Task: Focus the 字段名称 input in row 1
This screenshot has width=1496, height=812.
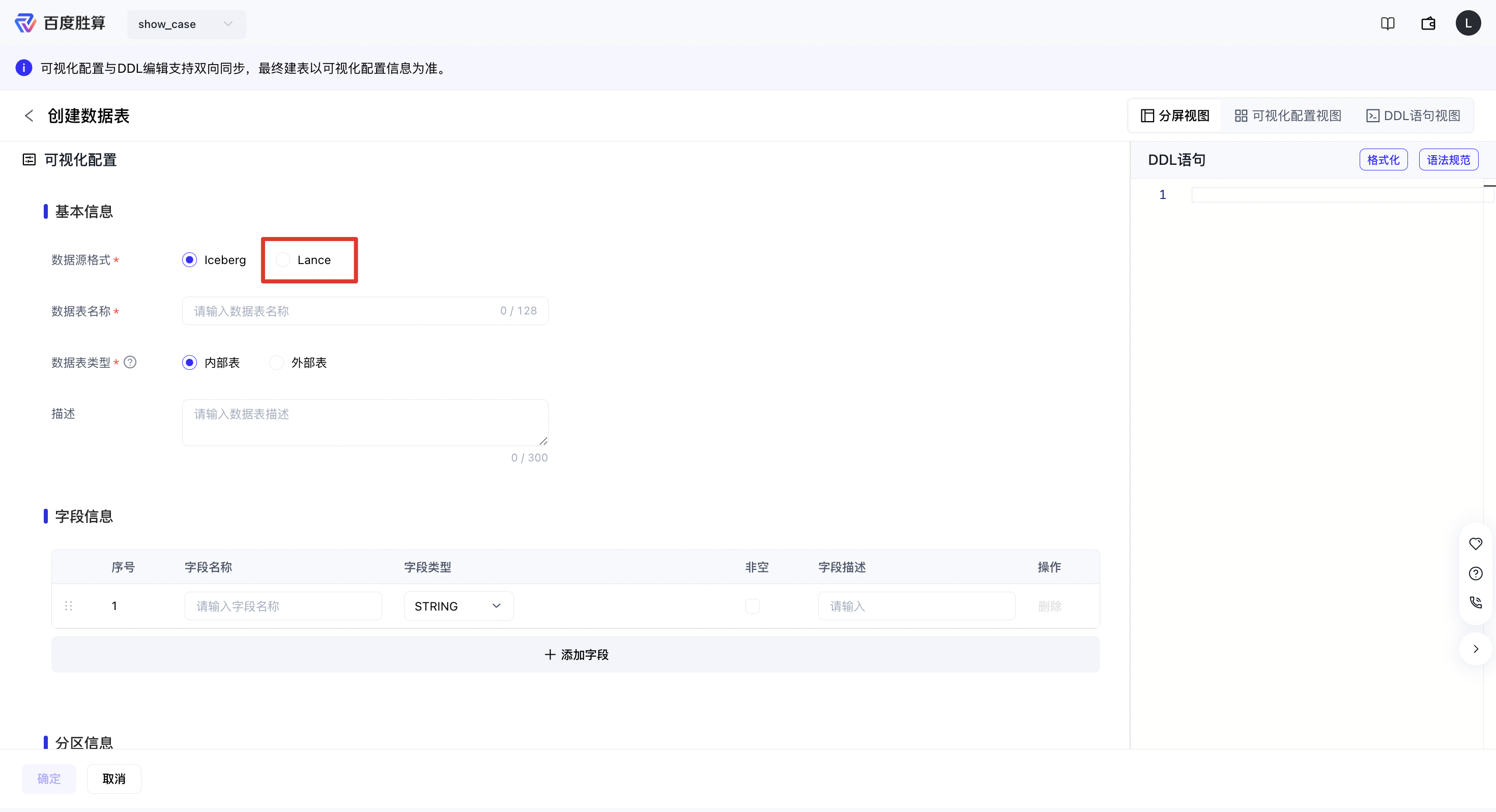Action: coord(283,606)
